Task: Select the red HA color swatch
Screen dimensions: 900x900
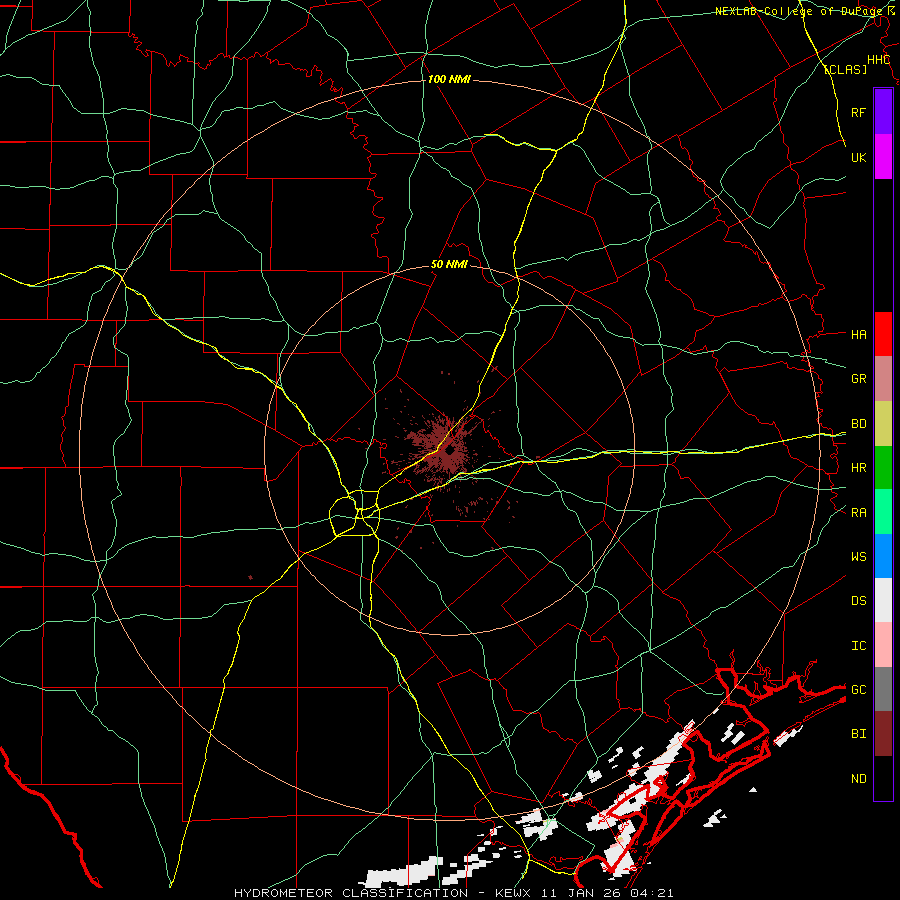Action: (x=883, y=334)
